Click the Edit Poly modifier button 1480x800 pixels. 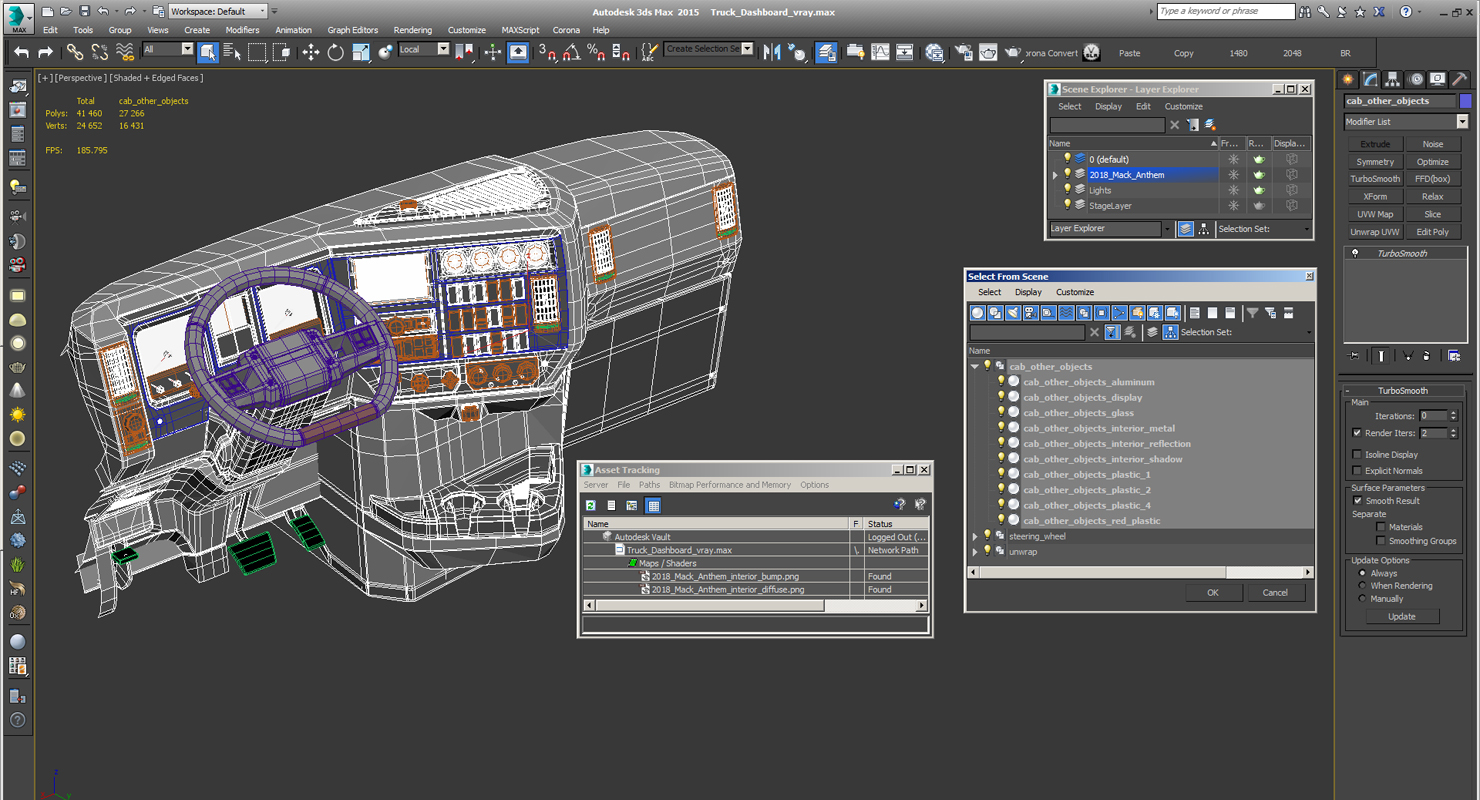[1433, 232]
